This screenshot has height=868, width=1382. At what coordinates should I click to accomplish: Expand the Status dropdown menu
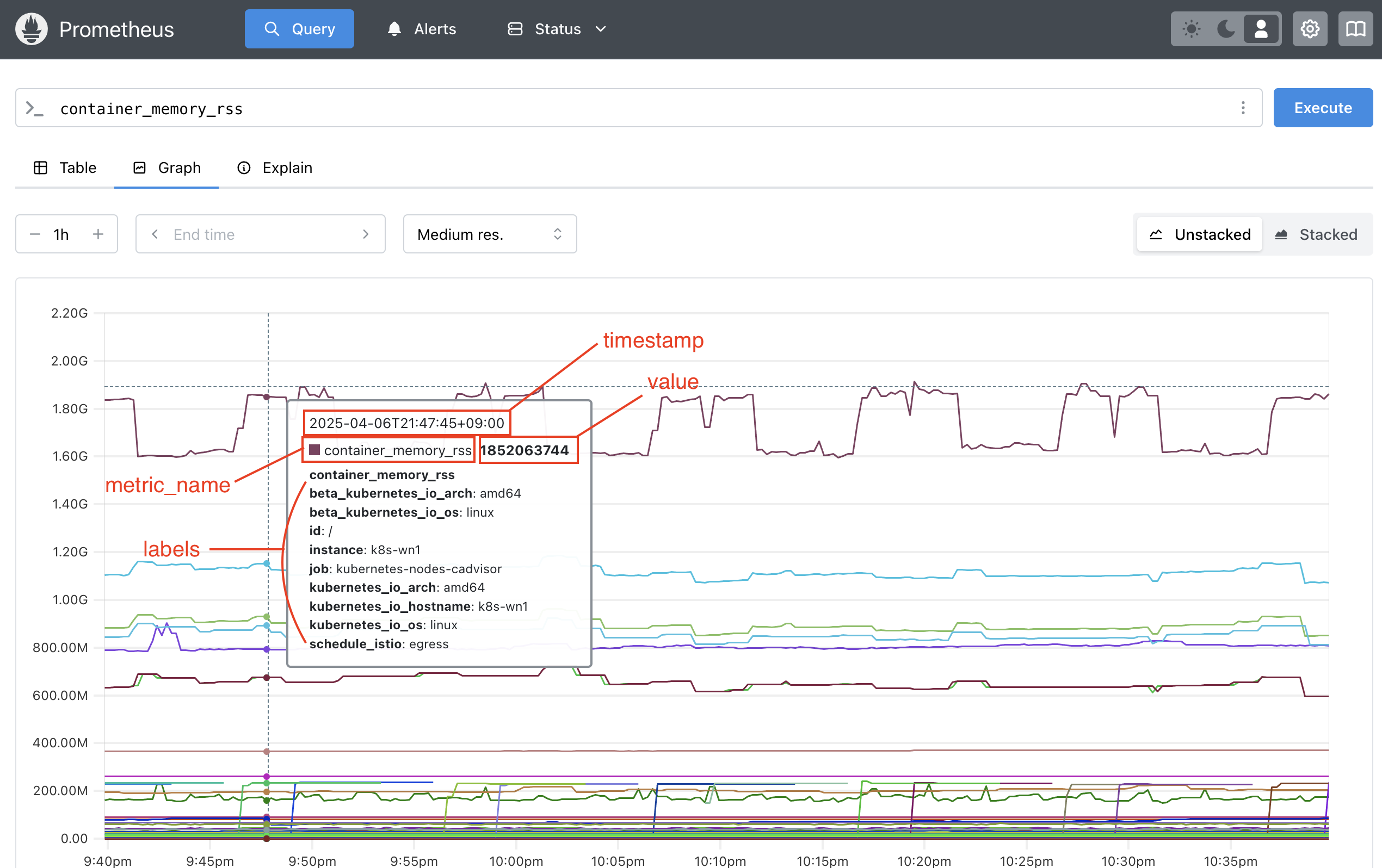coord(557,29)
